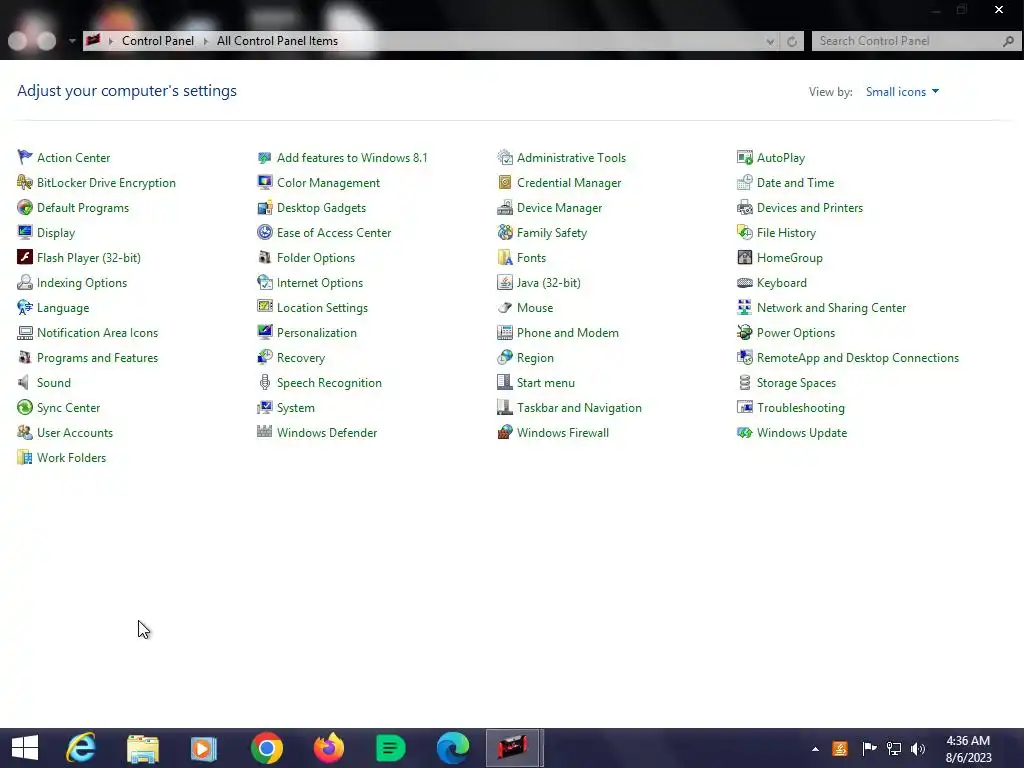This screenshot has width=1024, height=768.
Task: Click the Ease of Access Center icon
Action: pyautogui.click(x=264, y=232)
